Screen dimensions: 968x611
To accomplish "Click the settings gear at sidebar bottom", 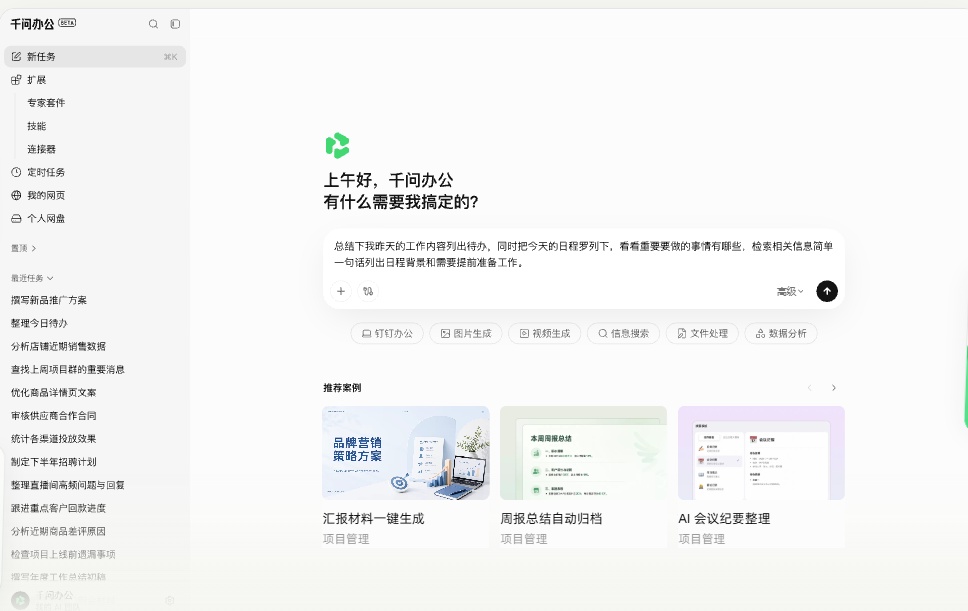I will pos(170,600).
